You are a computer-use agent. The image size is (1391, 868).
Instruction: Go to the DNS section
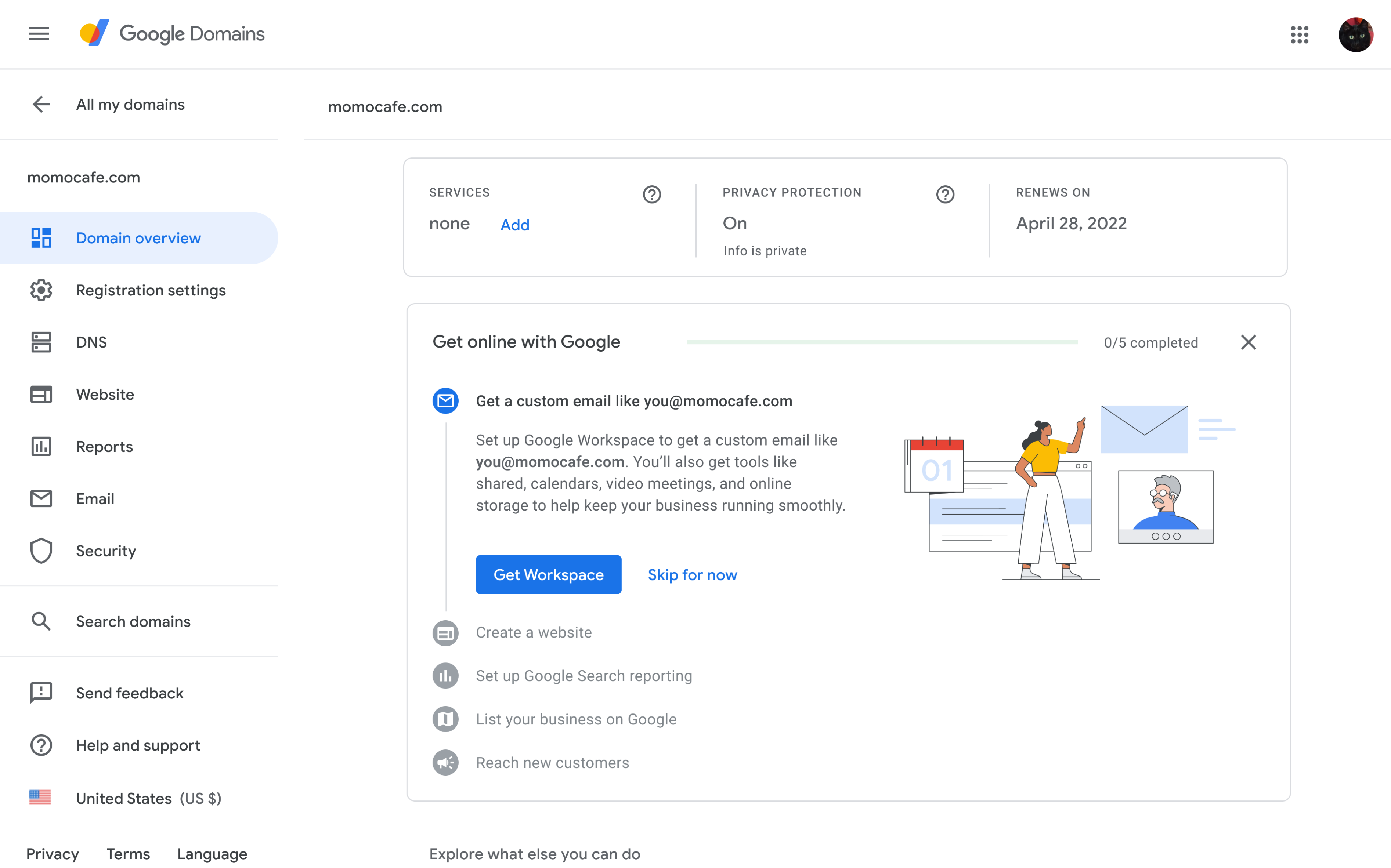pyautogui.click(x=91, y=342)
